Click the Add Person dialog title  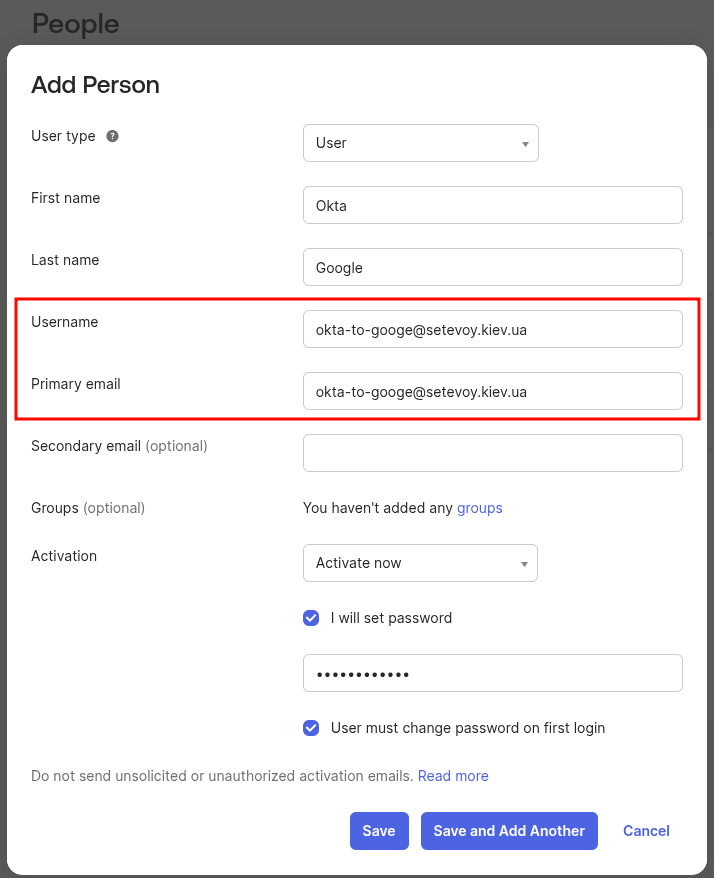pos(95,85)
